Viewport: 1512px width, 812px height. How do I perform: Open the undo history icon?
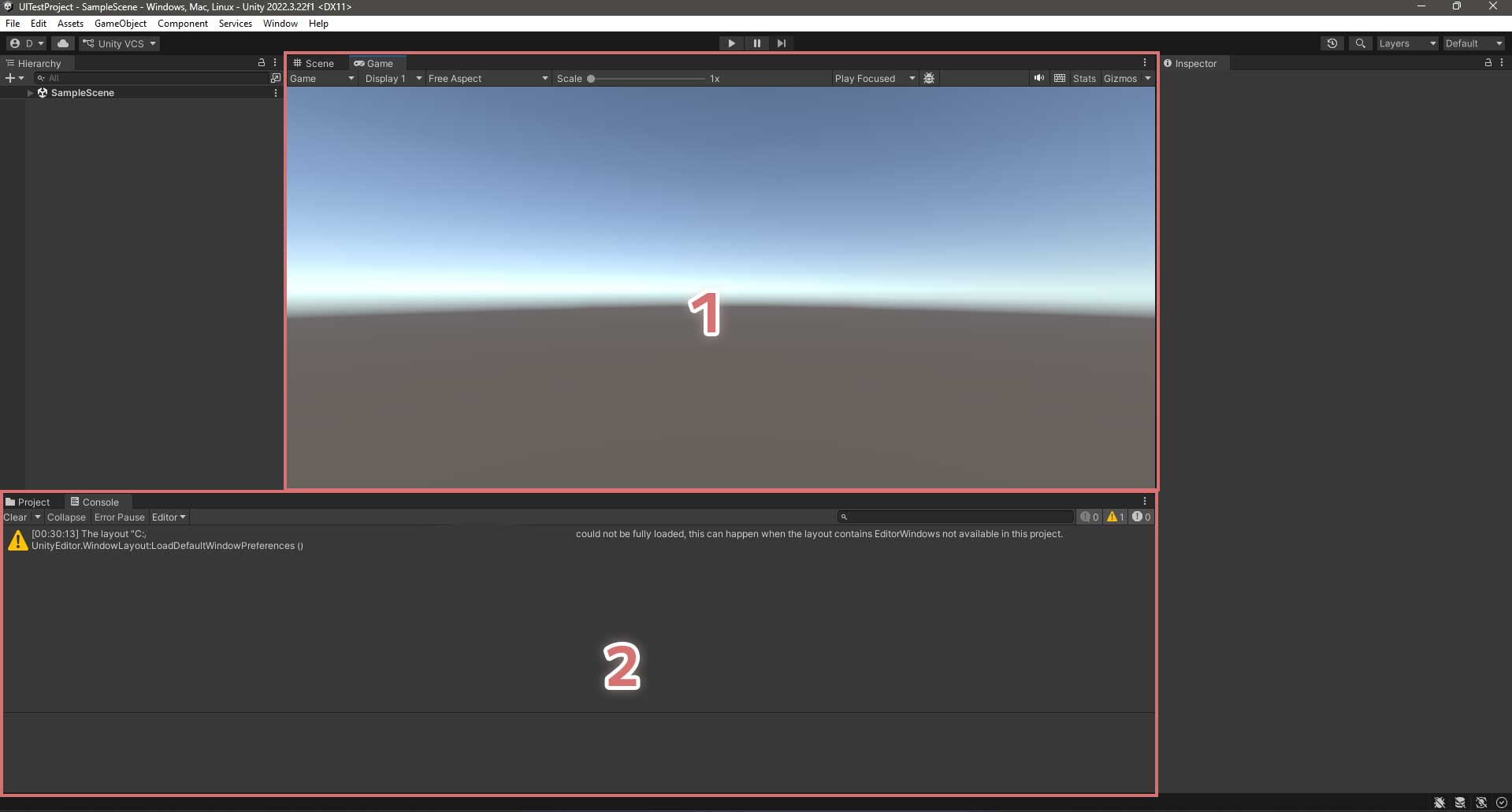point(1332,43)
